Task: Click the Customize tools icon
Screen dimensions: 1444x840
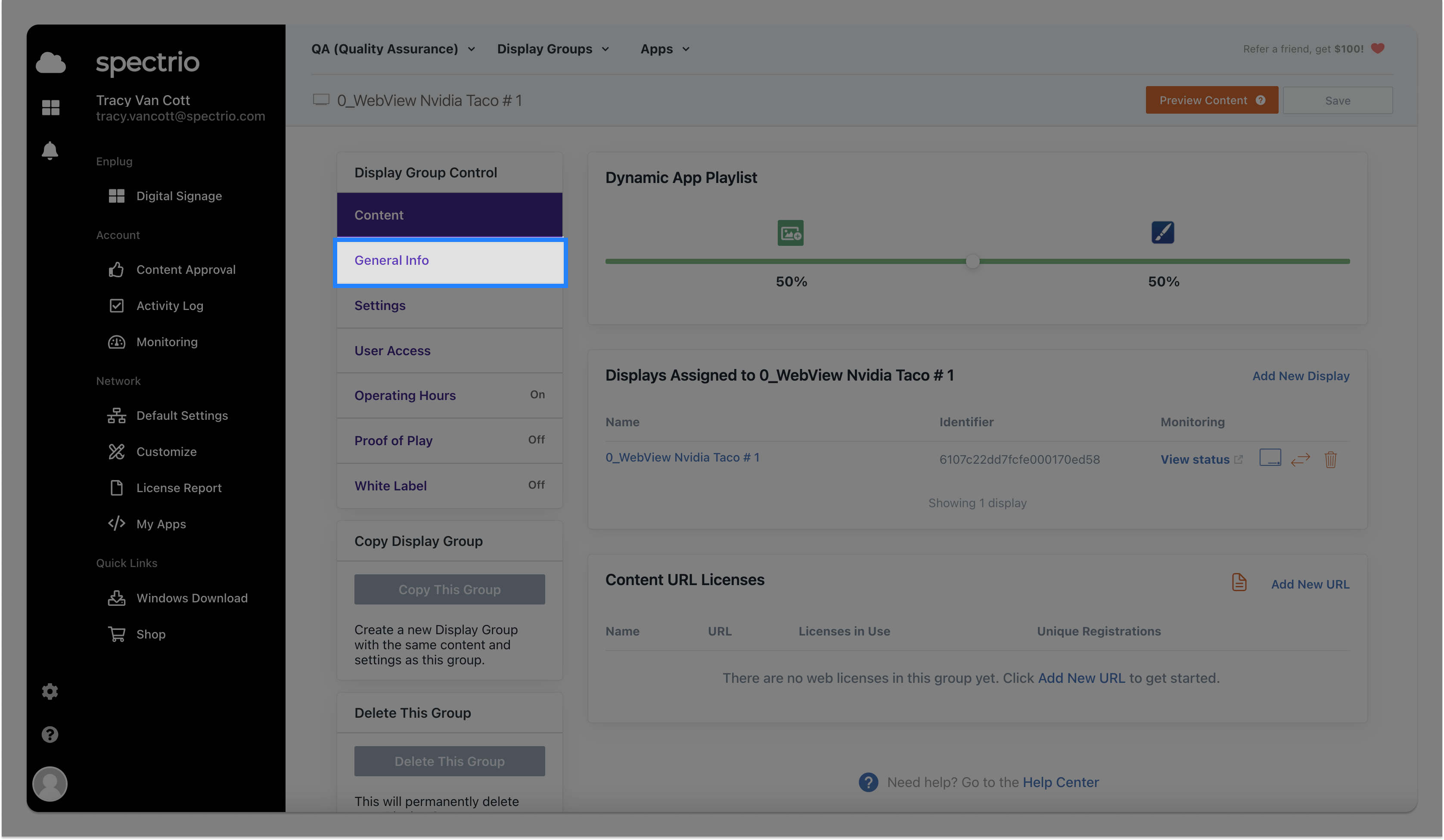Action: (116, 452)
